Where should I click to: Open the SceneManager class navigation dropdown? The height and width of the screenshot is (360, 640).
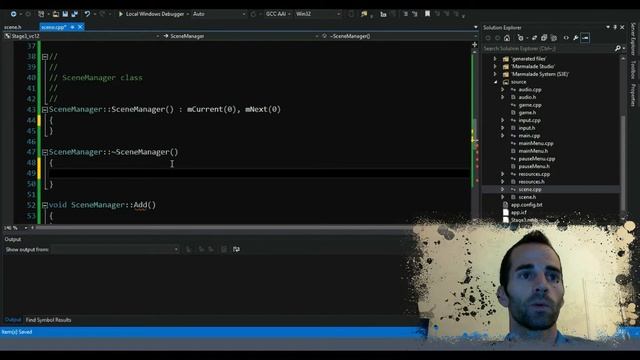[x=240, y=36]
